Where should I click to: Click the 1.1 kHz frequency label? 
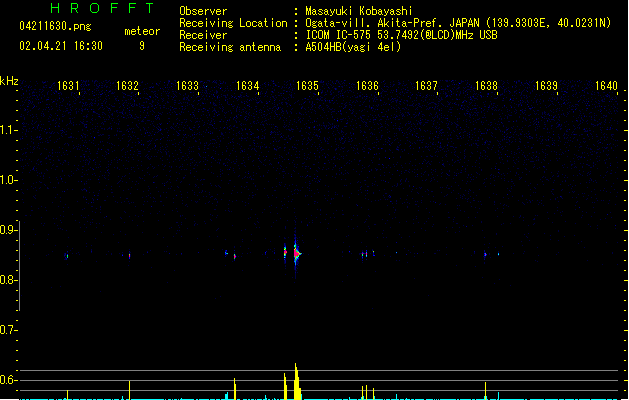click(x=8, y=130)
